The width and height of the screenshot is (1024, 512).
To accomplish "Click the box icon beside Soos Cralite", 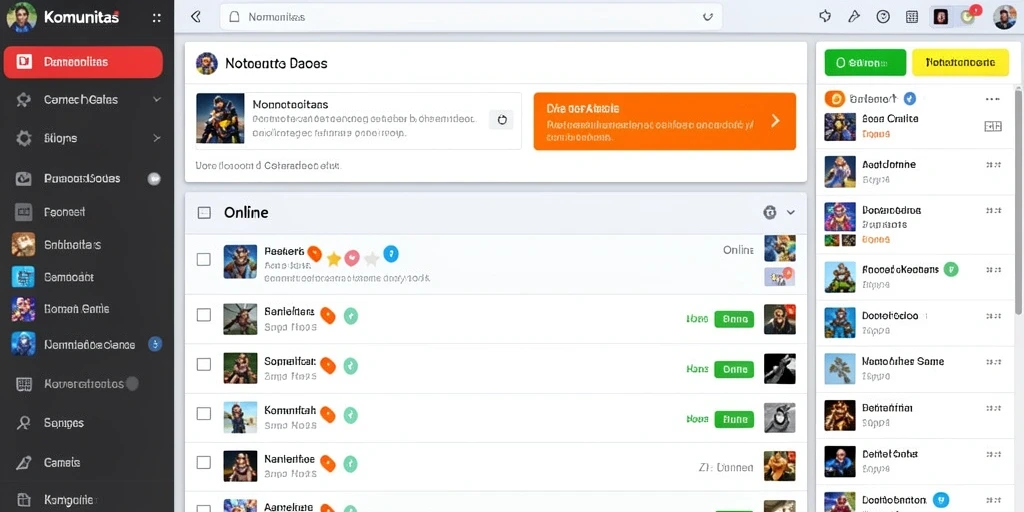I will (x=993, y=126).
